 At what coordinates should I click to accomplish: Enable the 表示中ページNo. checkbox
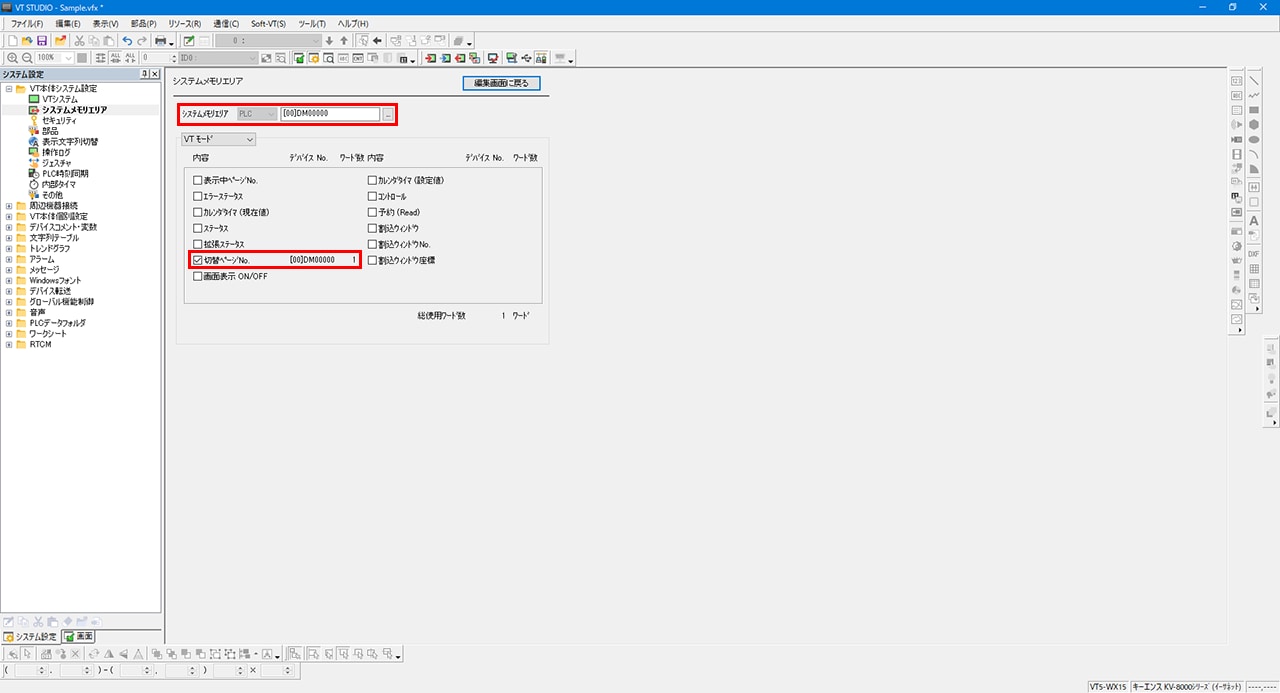(x=198, y=181)
